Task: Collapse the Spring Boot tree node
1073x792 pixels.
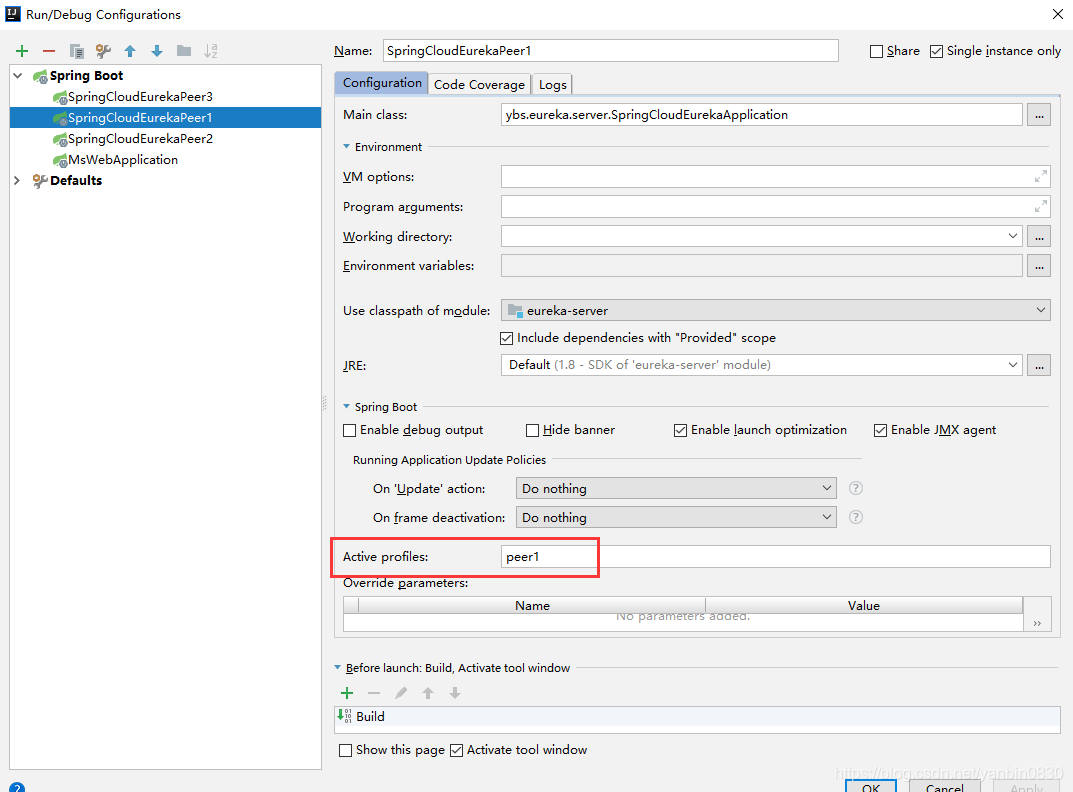Action: (18, 75)
